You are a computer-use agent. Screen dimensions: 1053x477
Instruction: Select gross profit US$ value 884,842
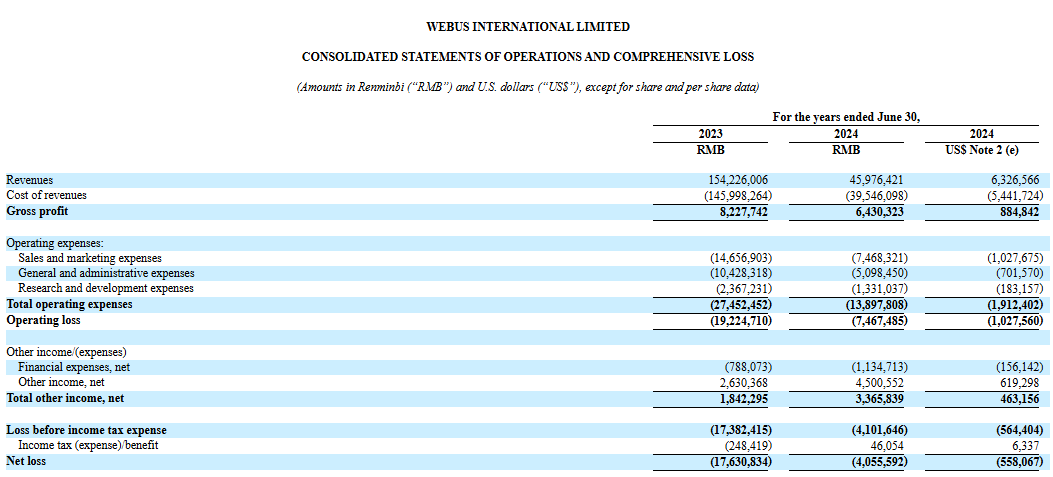point(1018,212)
